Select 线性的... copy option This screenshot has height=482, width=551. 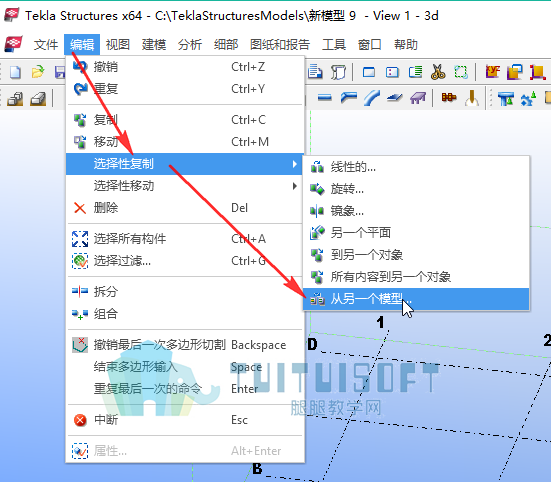pos(416,167)
